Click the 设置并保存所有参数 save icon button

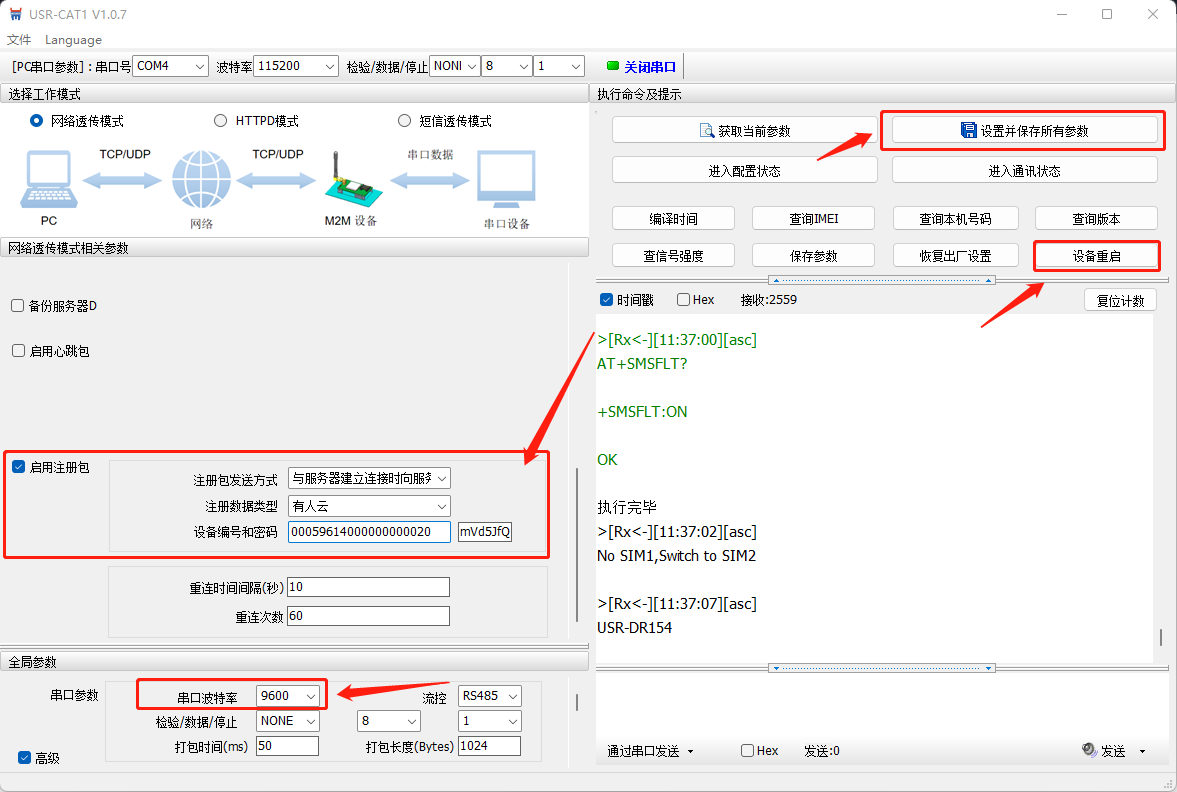click(1024, 131)
